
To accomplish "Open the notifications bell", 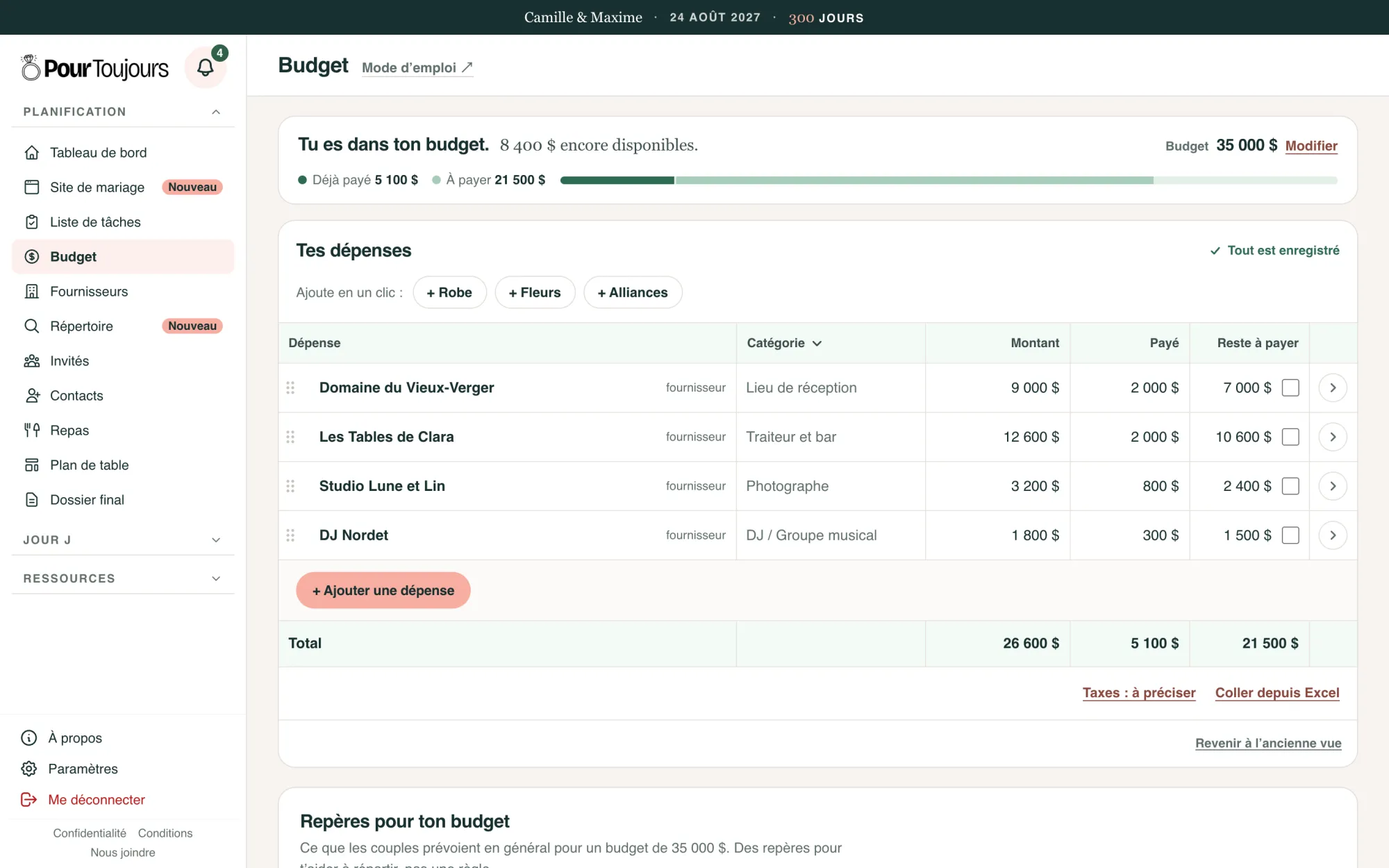I will [x=206, y=67].
